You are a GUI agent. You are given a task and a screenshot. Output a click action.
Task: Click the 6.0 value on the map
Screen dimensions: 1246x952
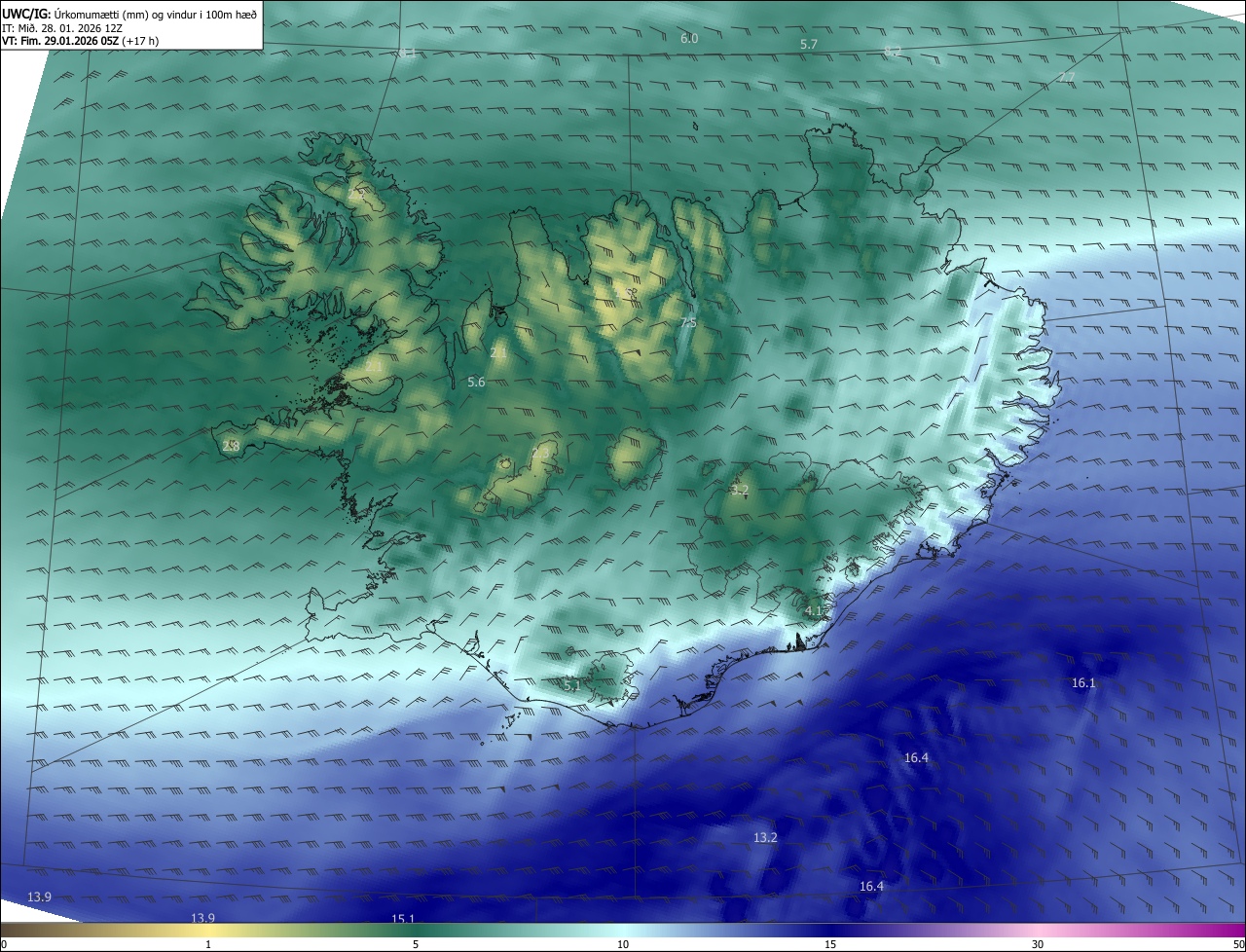(689, 38)
